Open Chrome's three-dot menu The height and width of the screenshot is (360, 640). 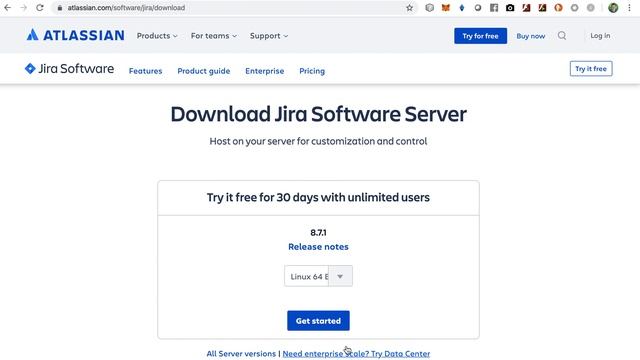click(x=629, y=8)
